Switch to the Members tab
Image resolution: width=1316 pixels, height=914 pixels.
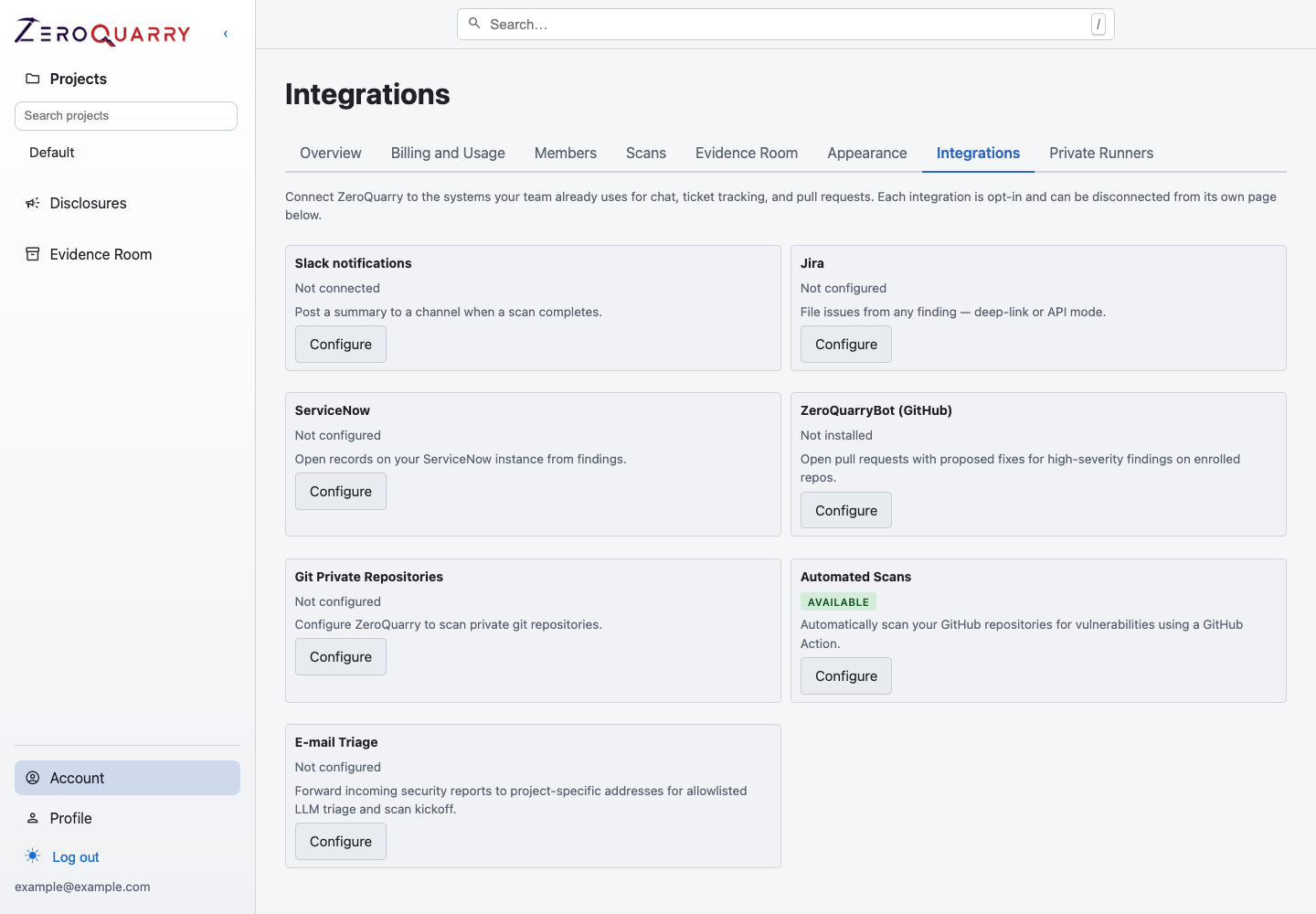(566, 153)
